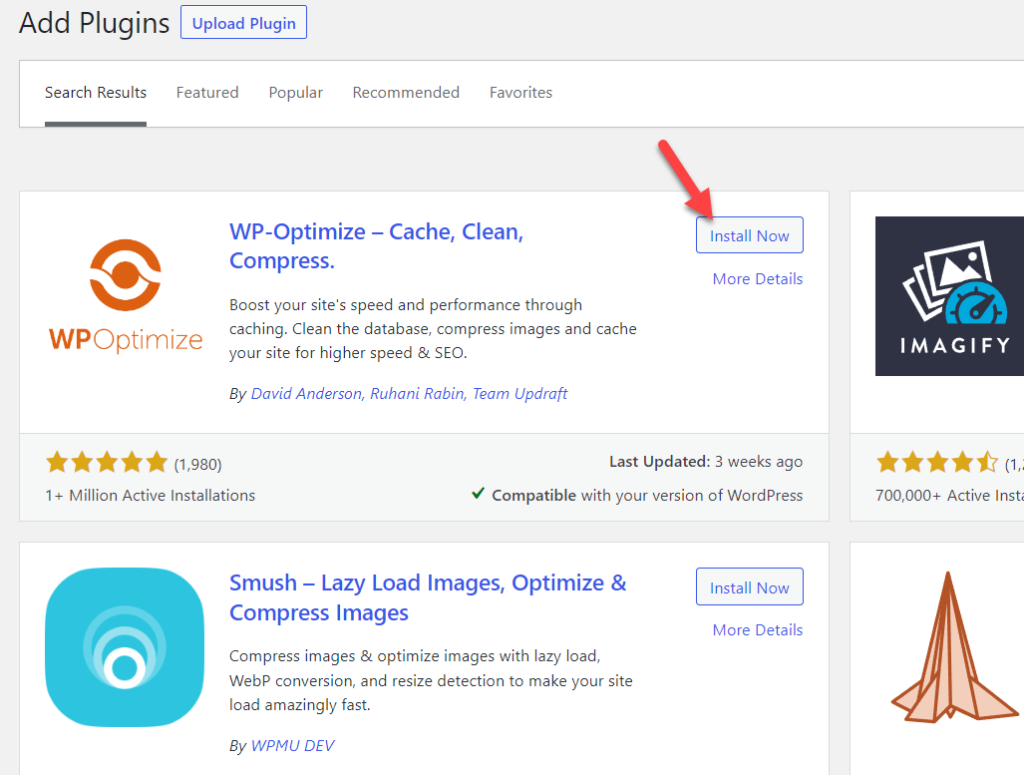Install the Smush plugin now
Image resolution: width=1024 pixels, height=775 pixels.
click(749, 588)
